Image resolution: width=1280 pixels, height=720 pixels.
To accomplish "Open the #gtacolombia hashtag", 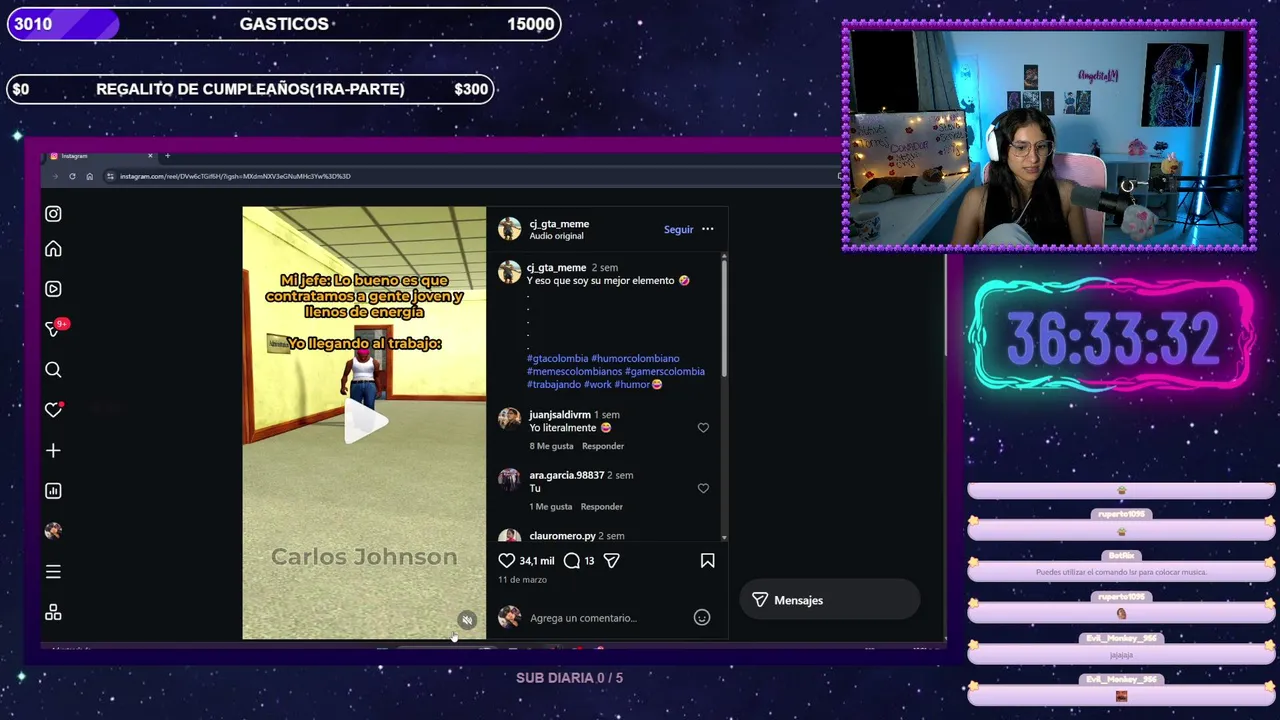I will [557, 358].
